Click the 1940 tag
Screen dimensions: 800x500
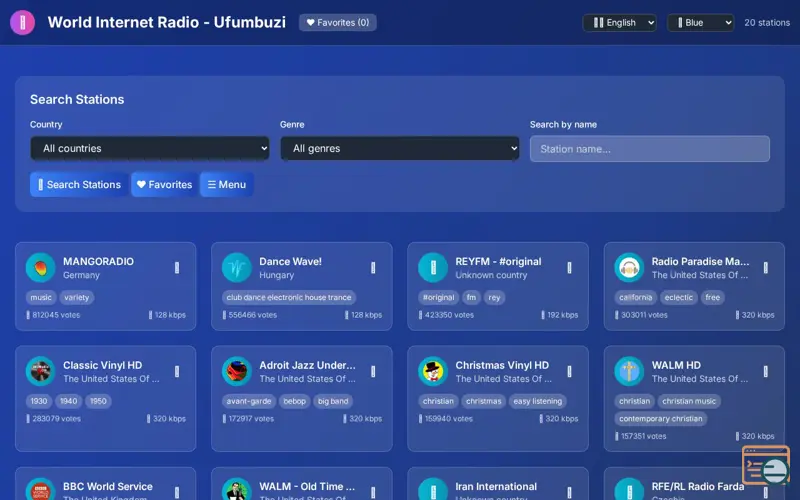(68, 401)
